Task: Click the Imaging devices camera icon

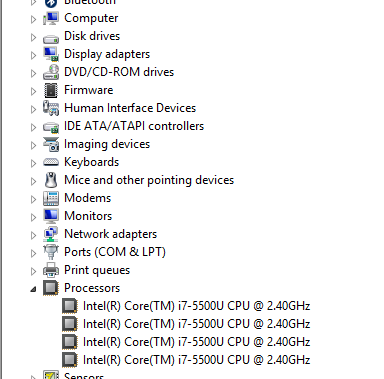Action: [51, 144]
